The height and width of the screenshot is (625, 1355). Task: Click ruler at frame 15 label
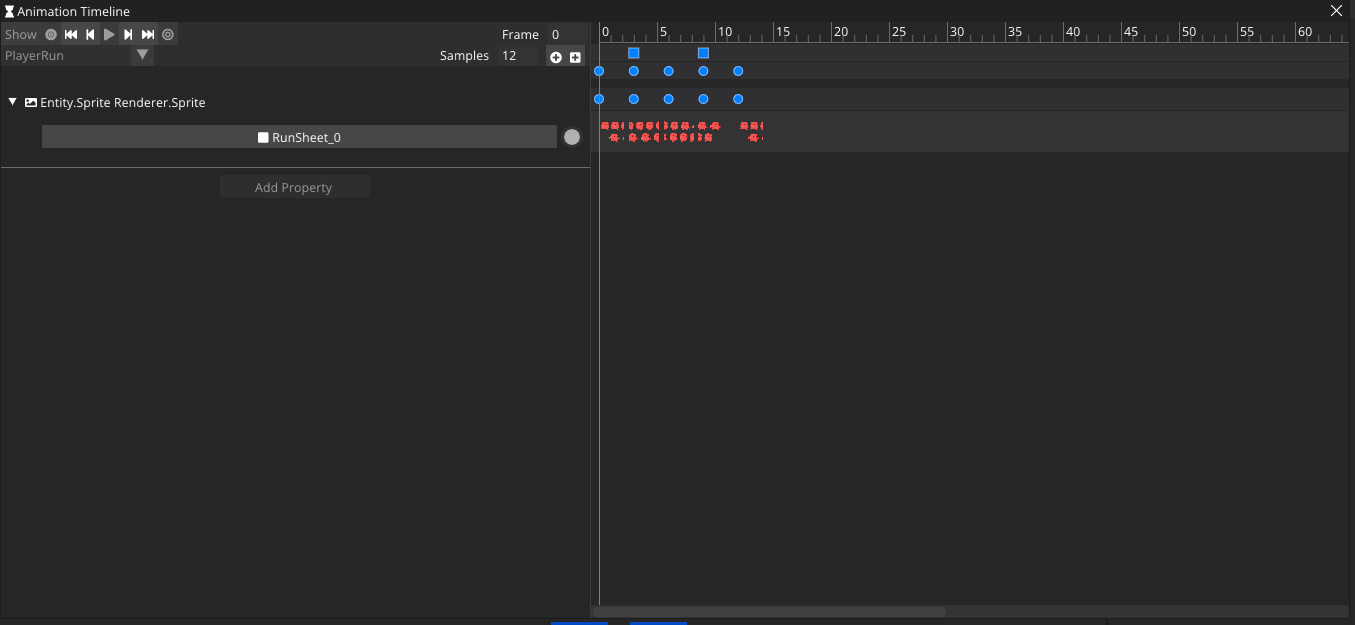[783, 32]
